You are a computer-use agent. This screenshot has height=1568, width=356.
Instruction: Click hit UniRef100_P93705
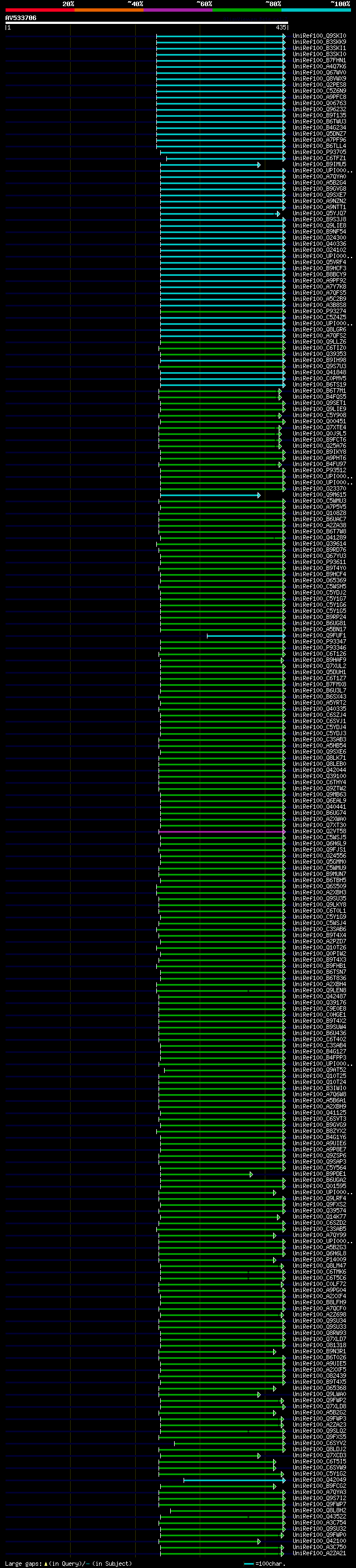coord(319,152)
